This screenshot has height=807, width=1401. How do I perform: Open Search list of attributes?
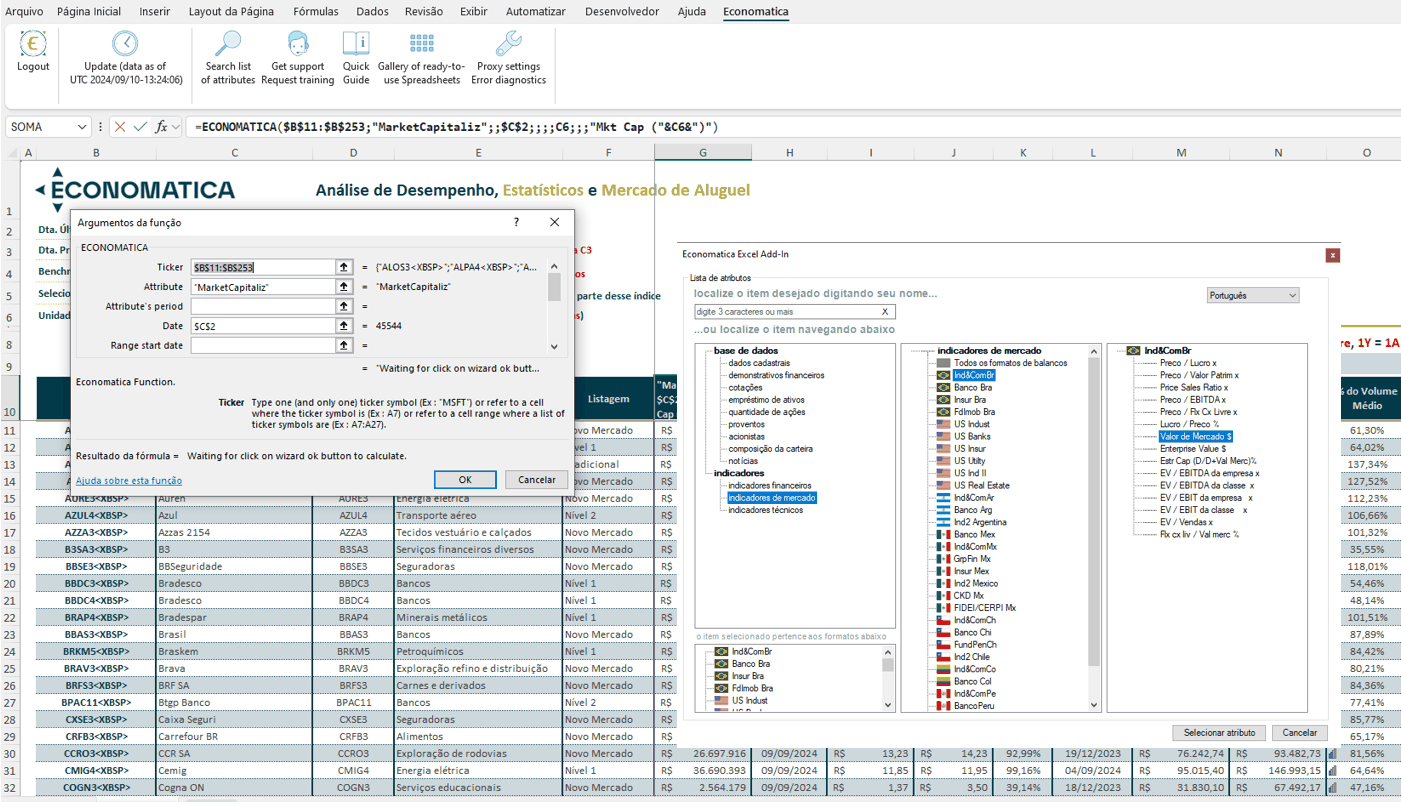(228, 44)
